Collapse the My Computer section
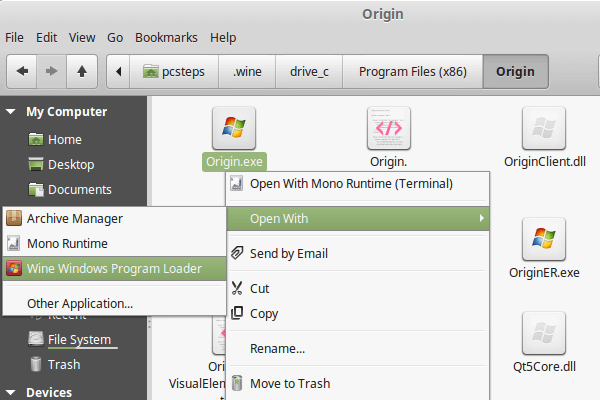Viewport: 600px width, 400px height. [x=10, y=112]
